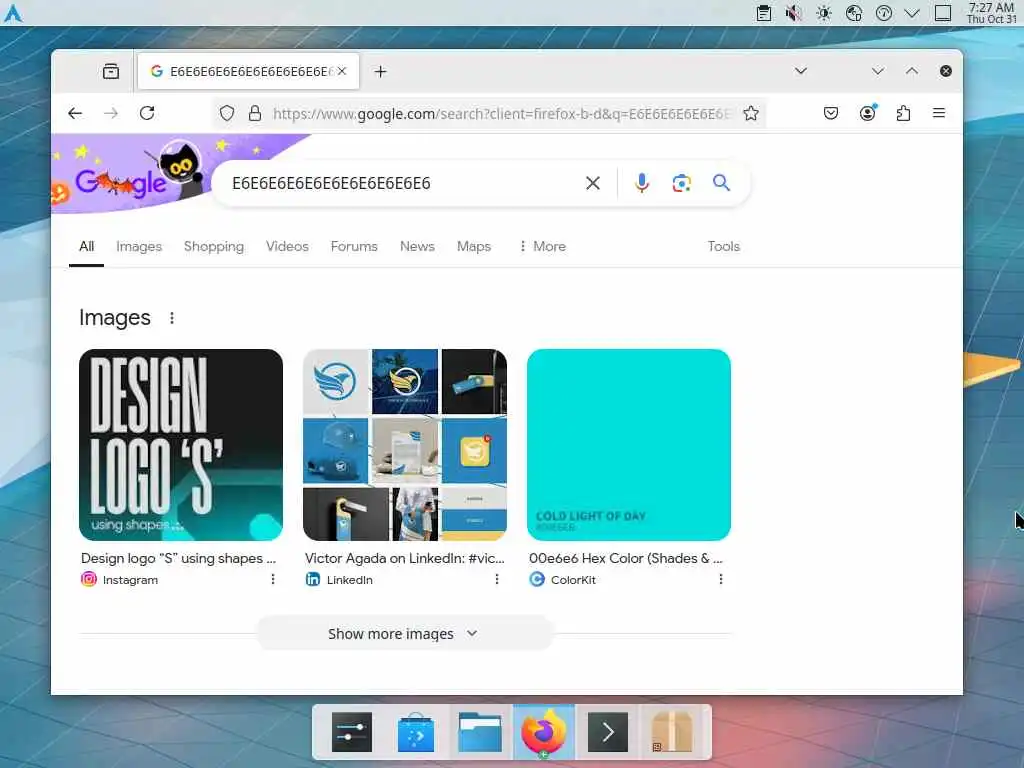
Task: Click inside the Google search text field
Action: pos(402,183)
